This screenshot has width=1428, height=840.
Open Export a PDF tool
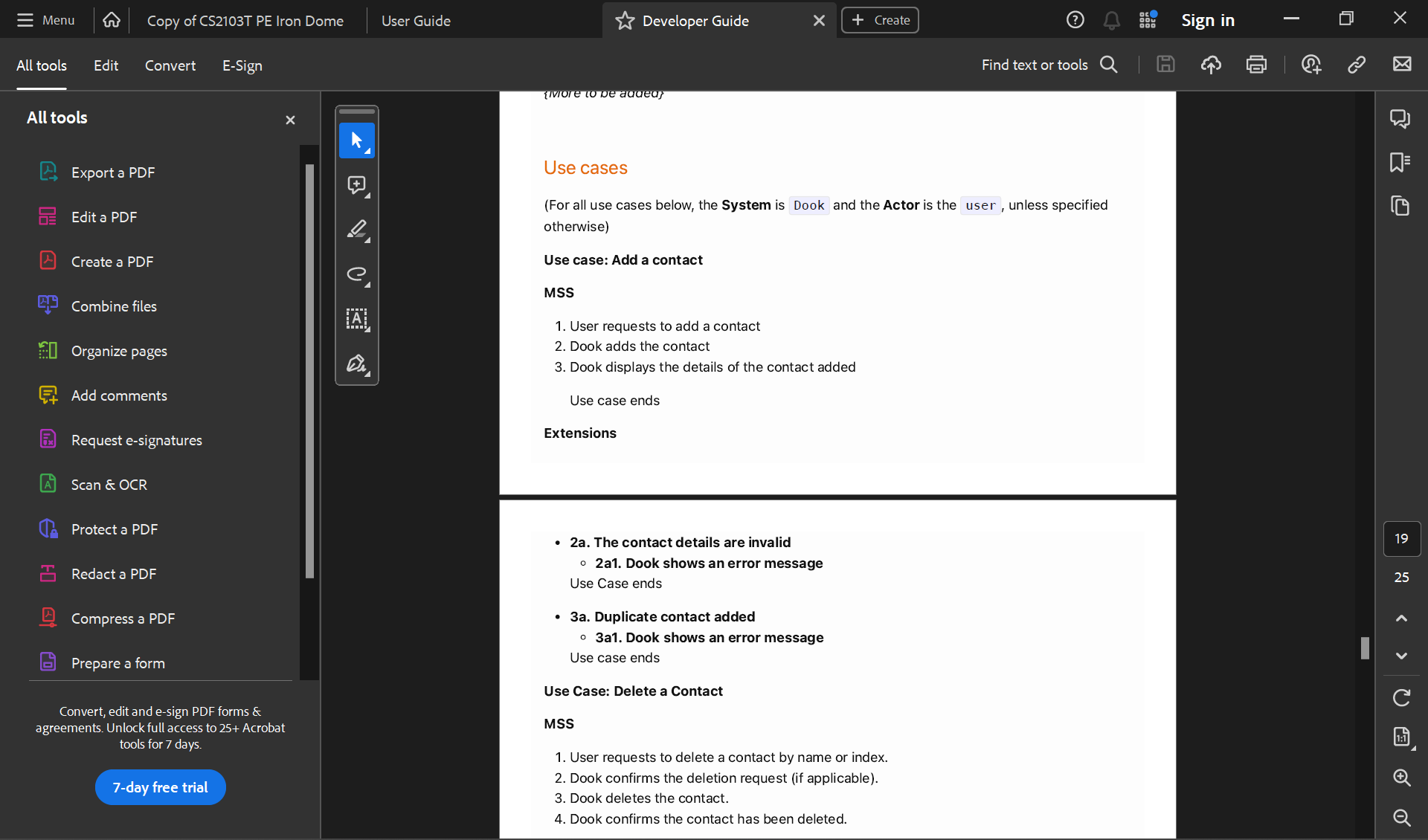pos(113,172)
